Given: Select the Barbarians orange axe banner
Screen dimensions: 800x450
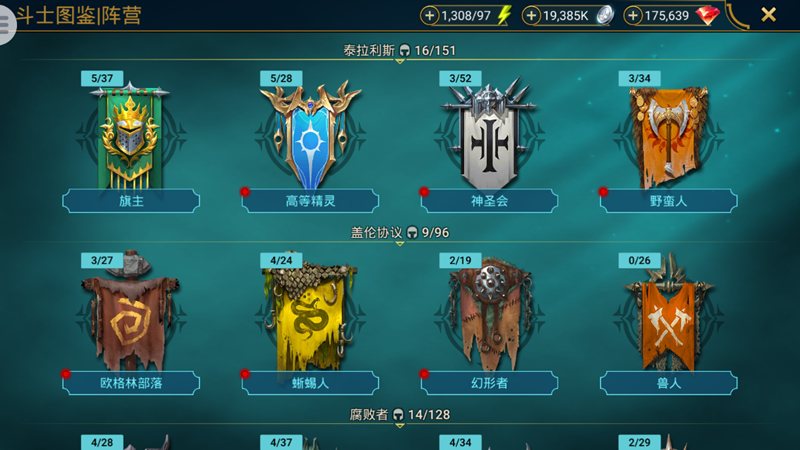Looking at the screenshot, I should pyautogui.click(x=668, y=137).
